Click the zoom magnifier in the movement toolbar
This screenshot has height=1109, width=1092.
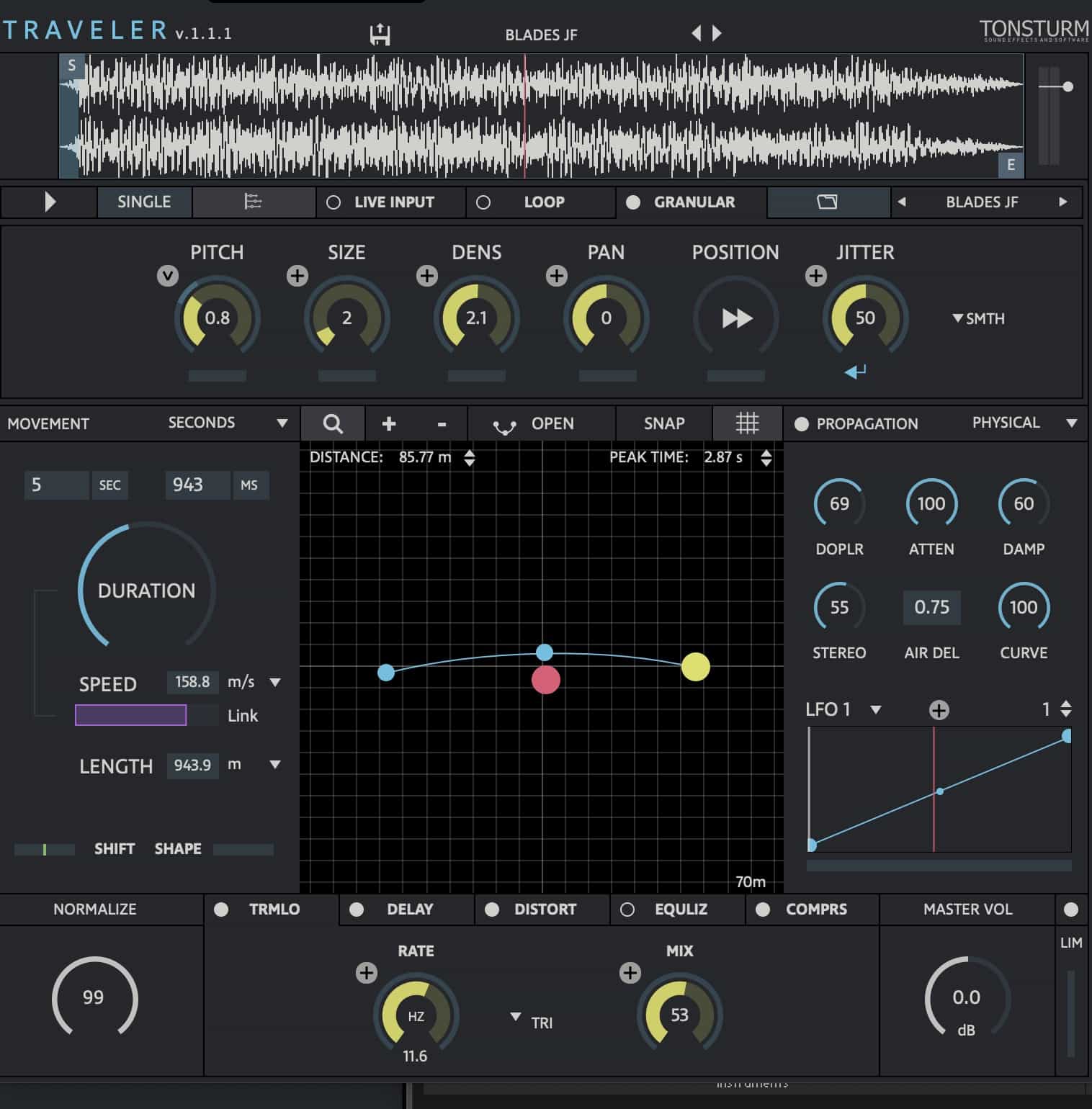click(x=332, y=423)
